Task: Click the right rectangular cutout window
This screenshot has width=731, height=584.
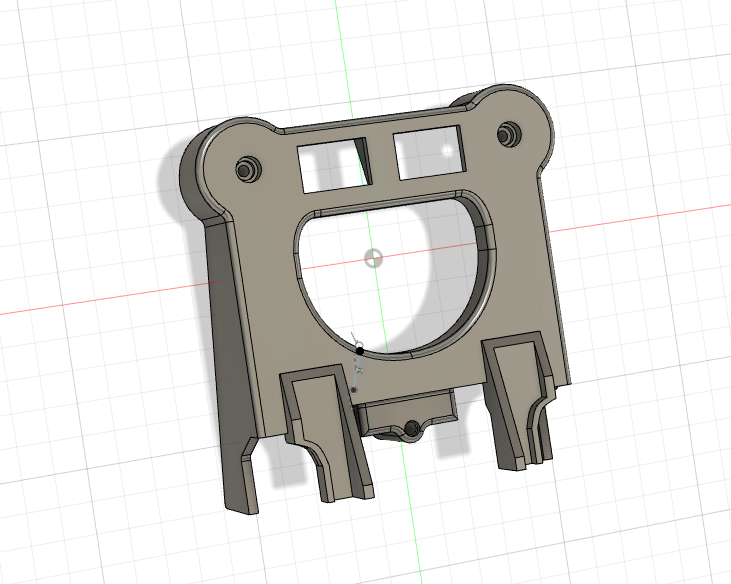Action: point(430,152)
